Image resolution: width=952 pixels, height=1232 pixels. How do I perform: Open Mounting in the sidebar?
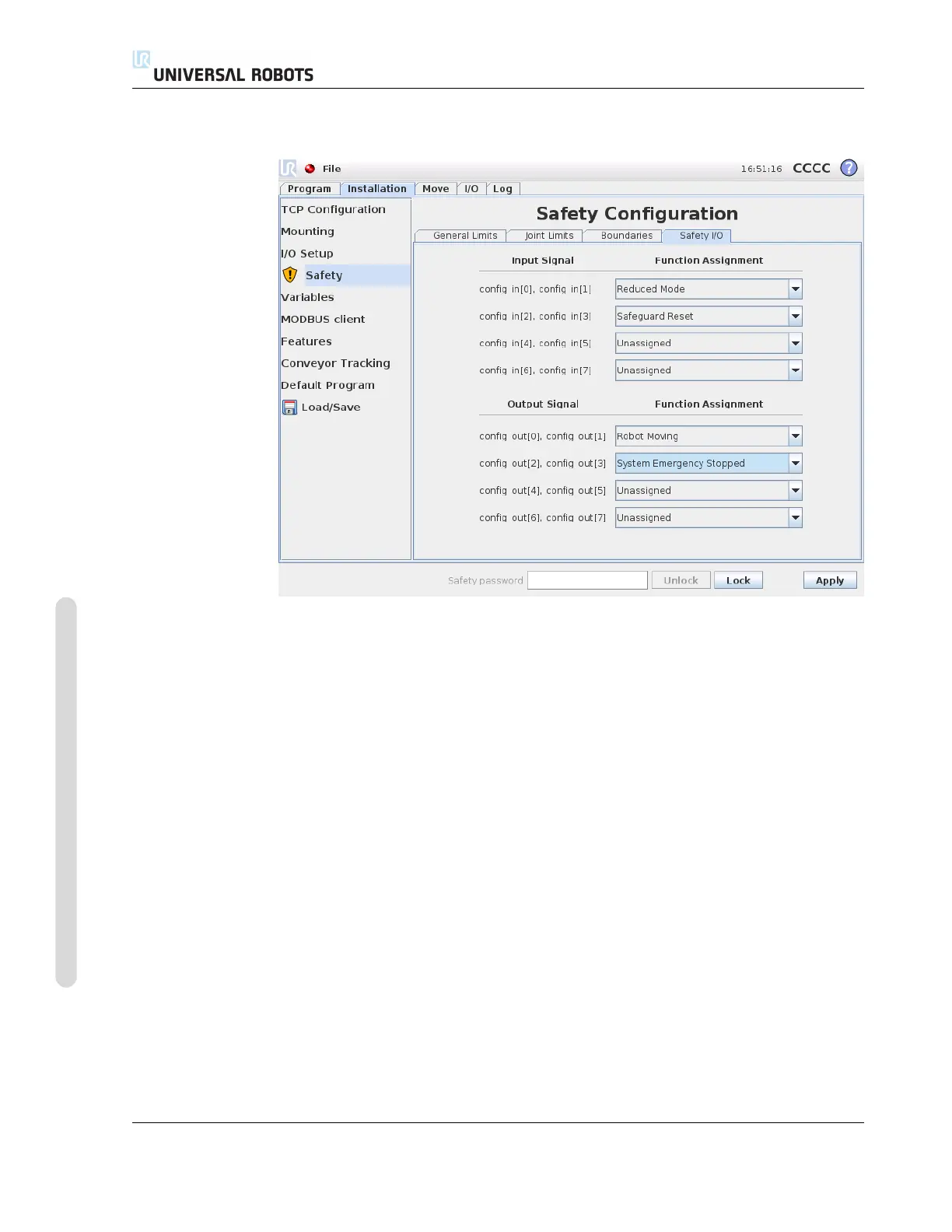[307, 232]
